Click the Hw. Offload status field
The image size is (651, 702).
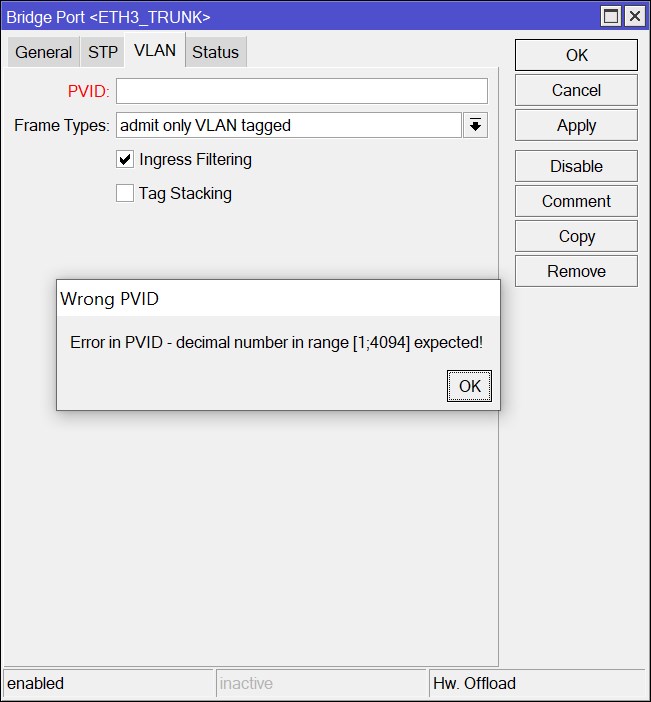(x=536, y=684)
